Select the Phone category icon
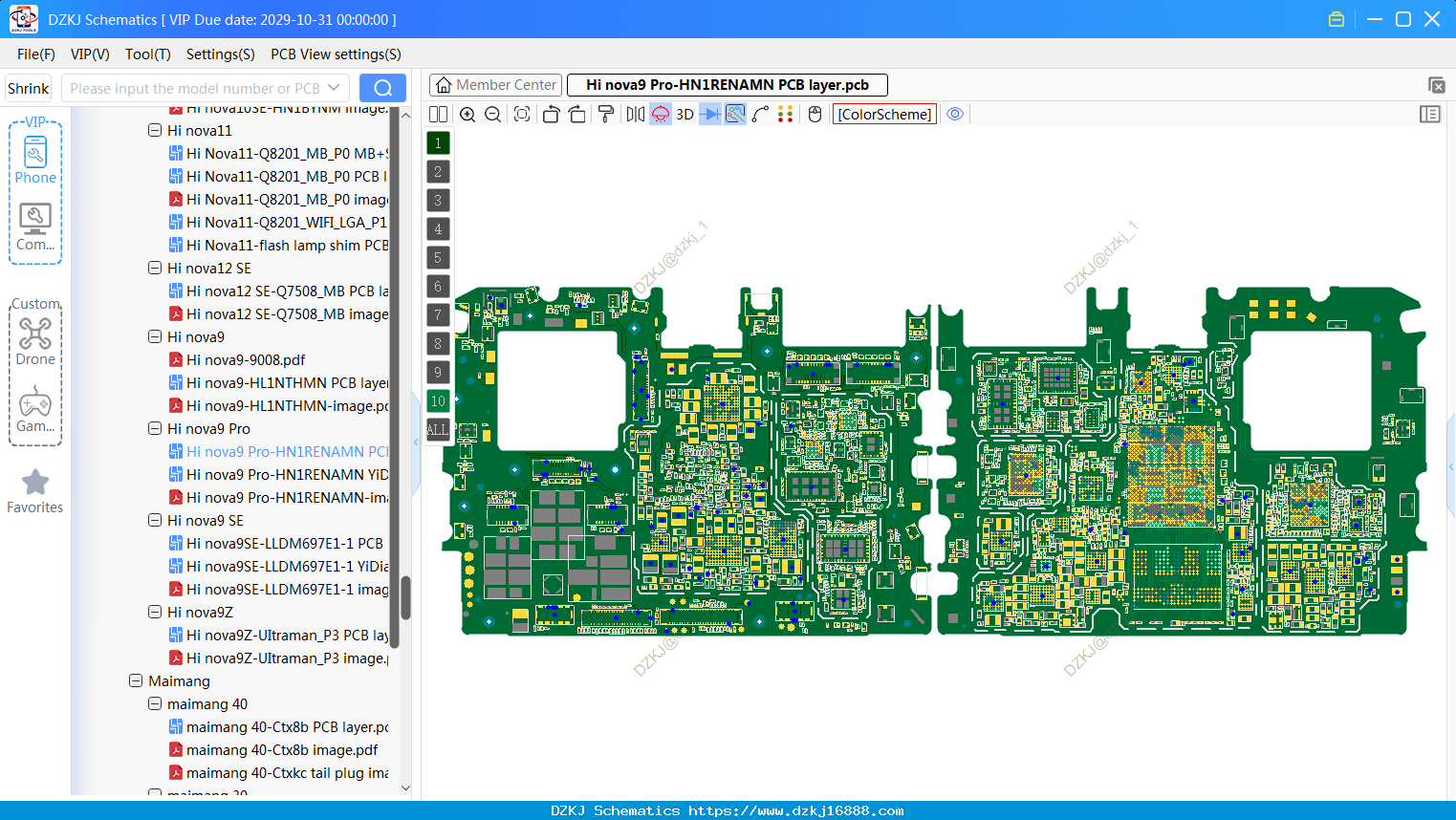 coord(35,161)
